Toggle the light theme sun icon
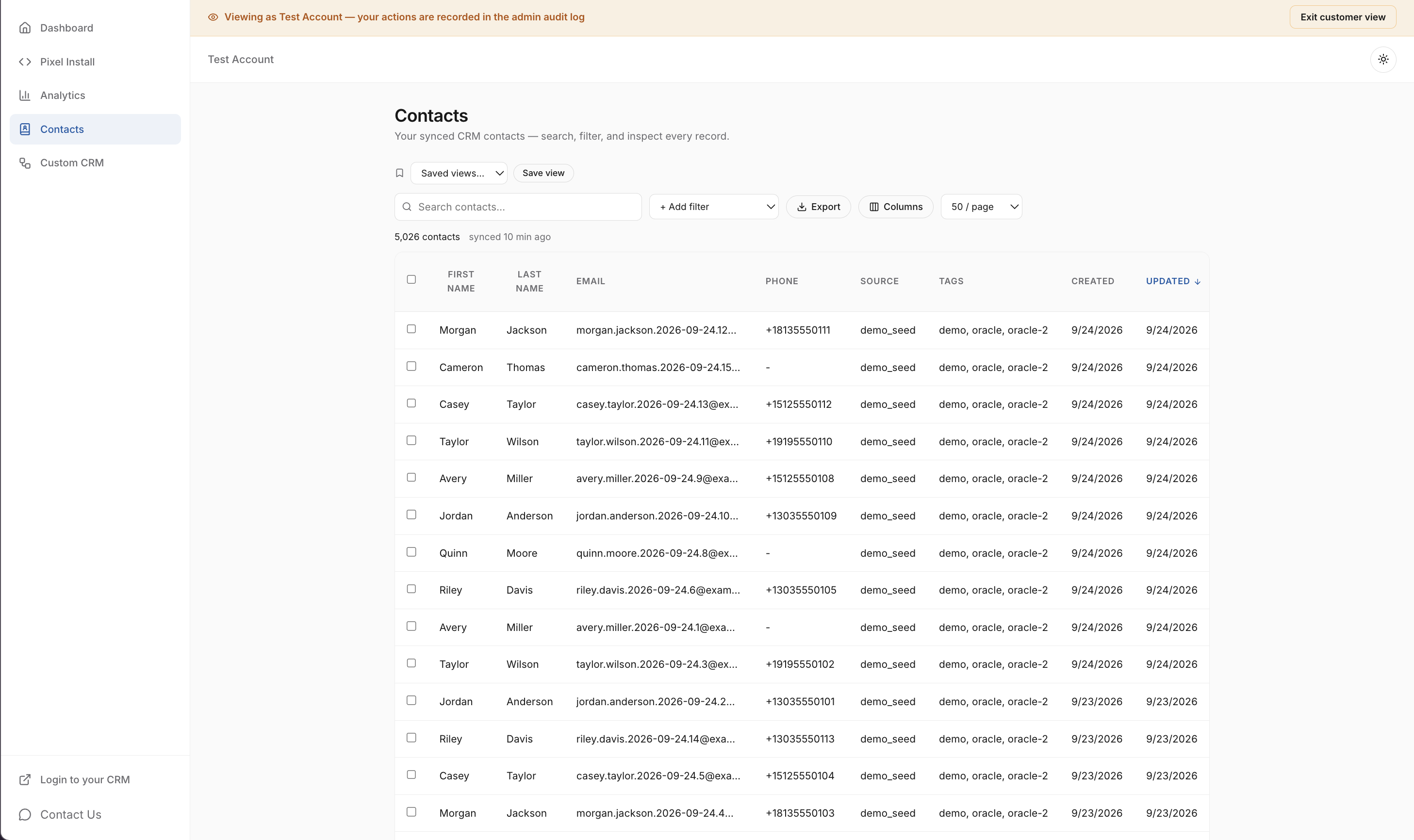The height and width of the screenshot is (840, 1414). click(x=1383, y=60)
